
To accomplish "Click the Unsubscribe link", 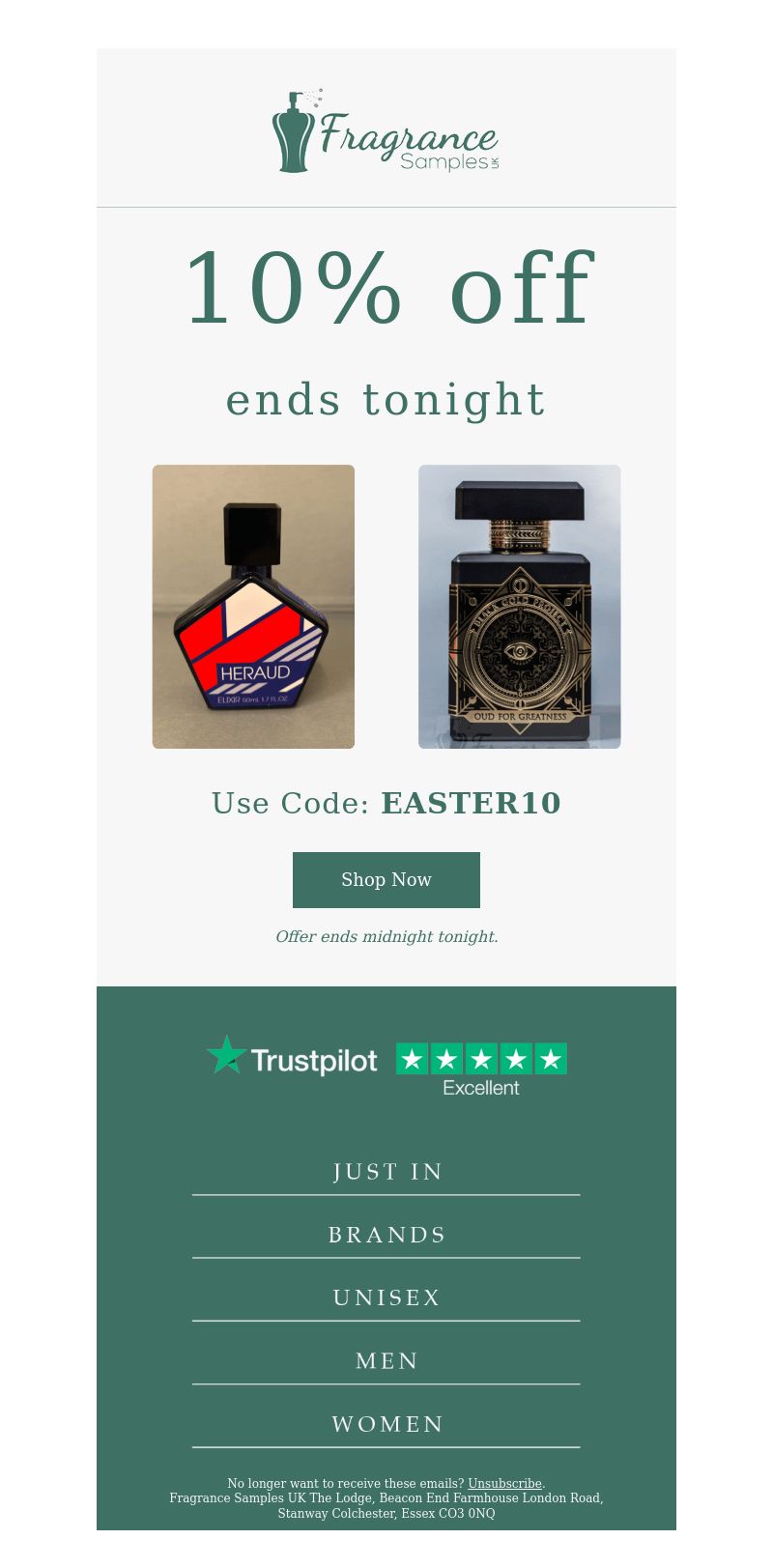I will click(504, 1483).
